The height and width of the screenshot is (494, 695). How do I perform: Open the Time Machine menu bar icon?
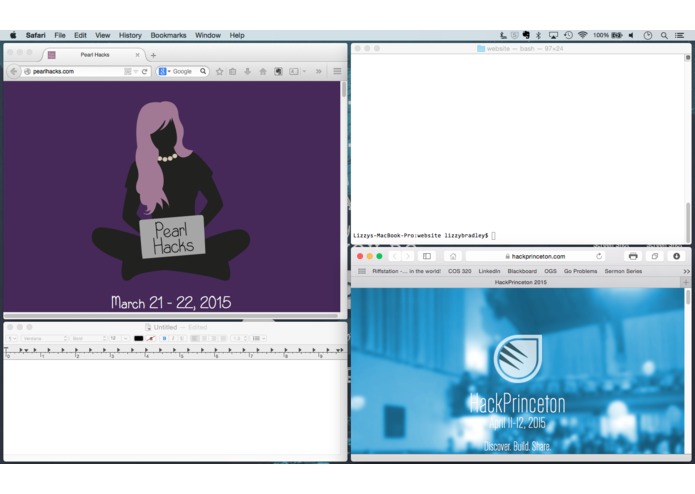[568, 35]
